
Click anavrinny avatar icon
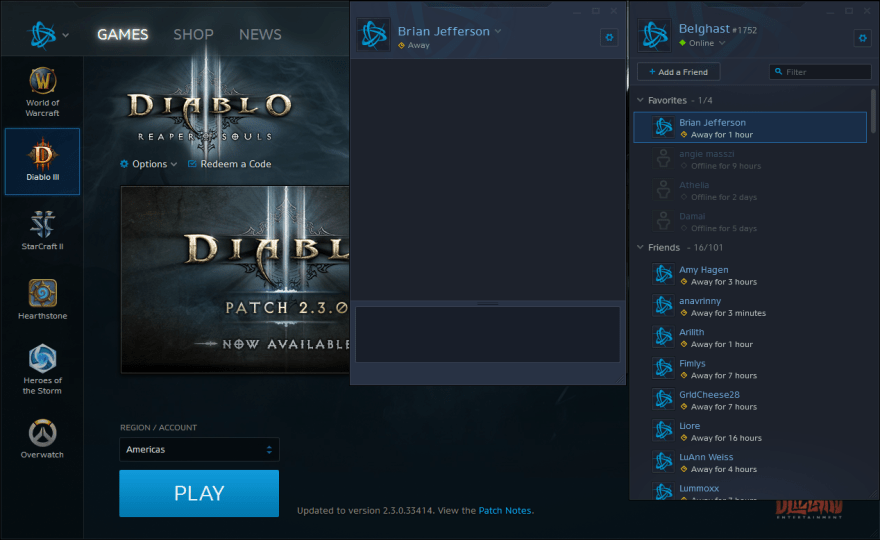(x=663, y=306)
